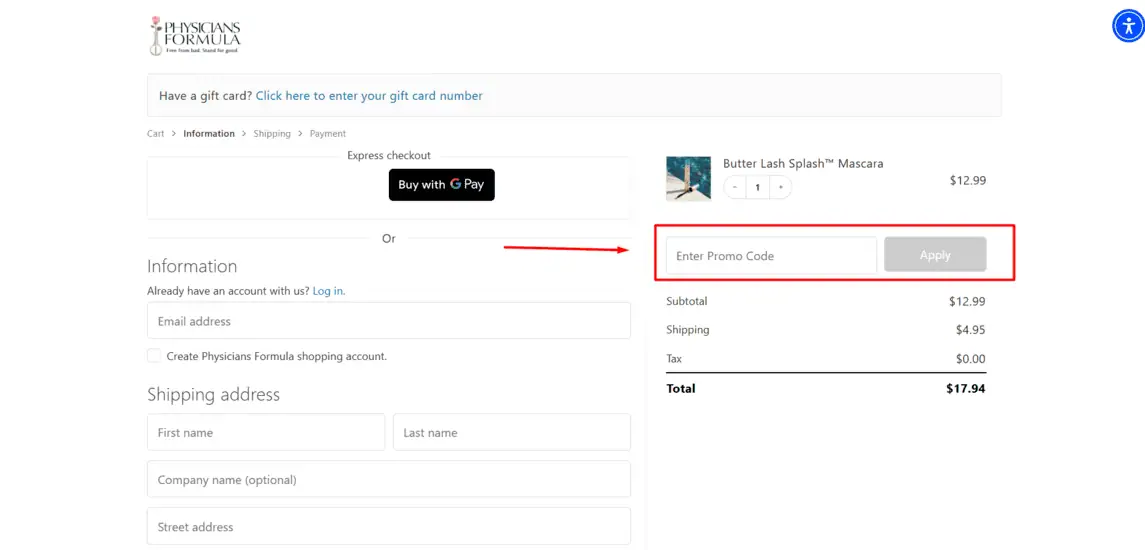Click the Subtotal label
Image resolution: width=1145 pixels, height=550 pixels.
click(x=686, y=301)
